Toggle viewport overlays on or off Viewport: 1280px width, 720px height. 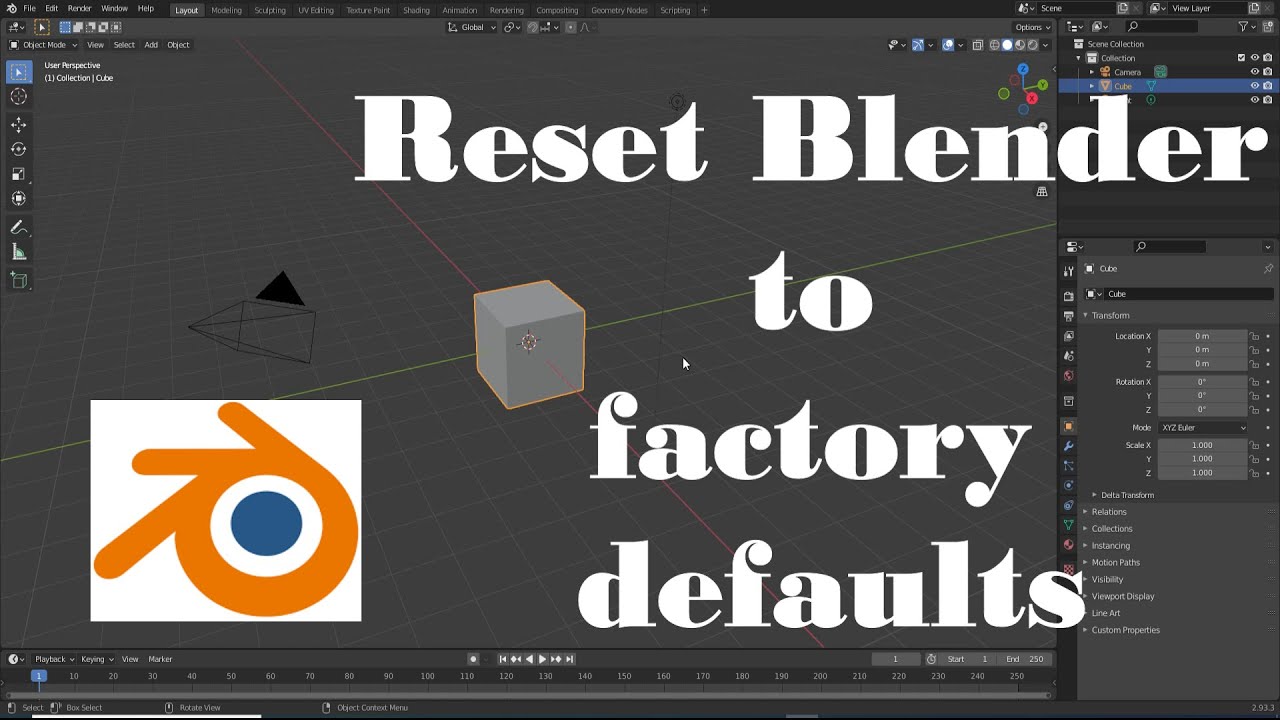(x=947, y=45)
